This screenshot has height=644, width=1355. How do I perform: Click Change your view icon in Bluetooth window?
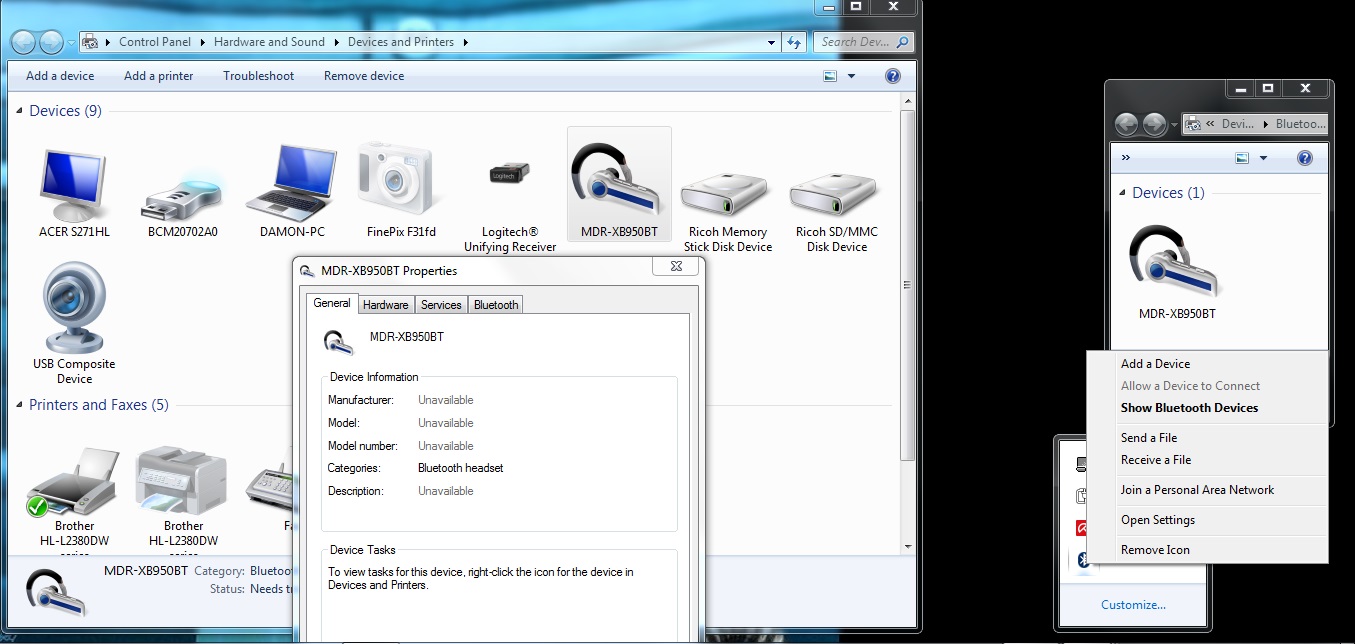[x=1242, y=158]
